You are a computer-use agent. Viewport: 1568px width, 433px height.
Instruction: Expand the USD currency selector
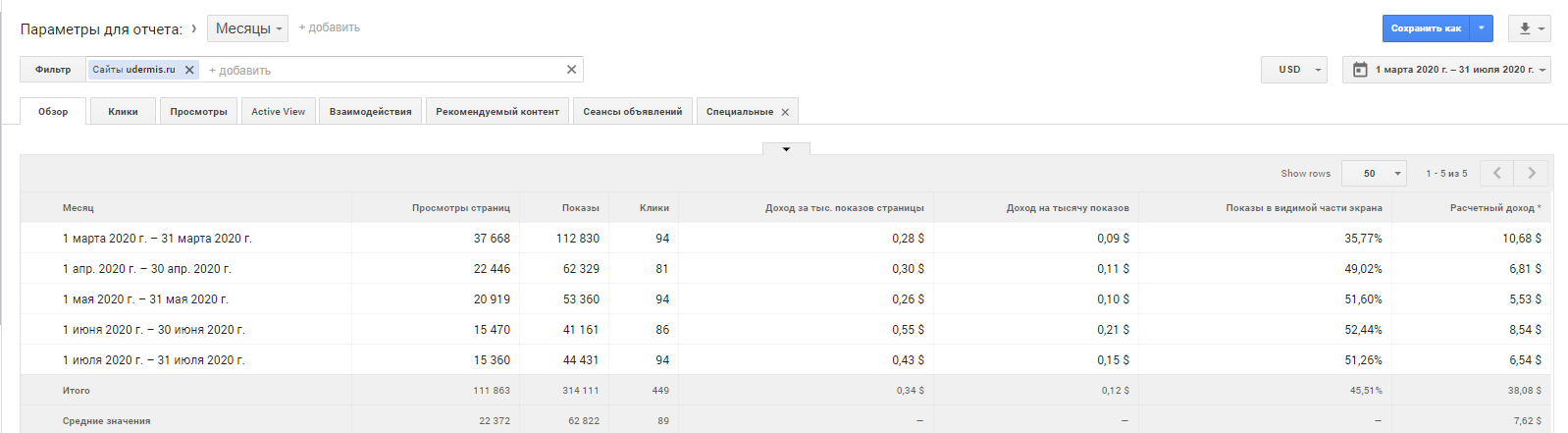point(1294,70)
